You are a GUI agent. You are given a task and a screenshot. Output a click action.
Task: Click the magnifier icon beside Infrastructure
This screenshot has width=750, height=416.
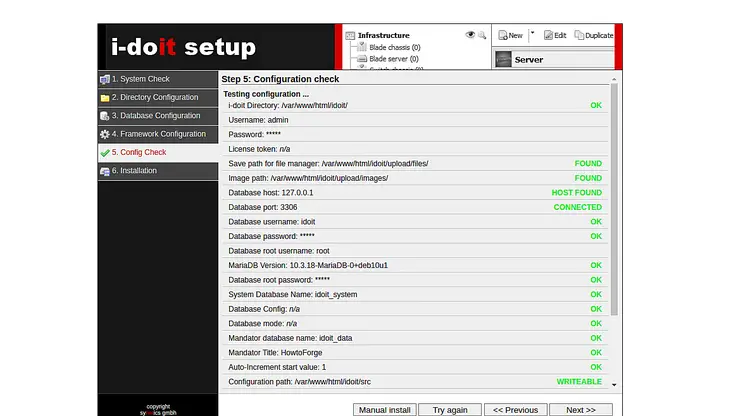point(482,35)
